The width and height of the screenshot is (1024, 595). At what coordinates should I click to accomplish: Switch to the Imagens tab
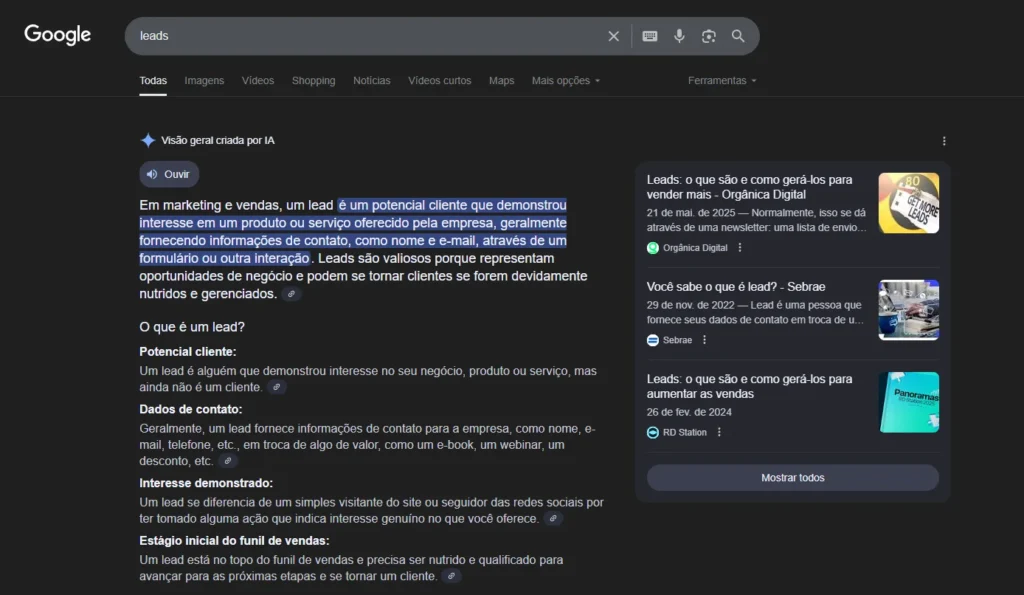coord(204,80)
